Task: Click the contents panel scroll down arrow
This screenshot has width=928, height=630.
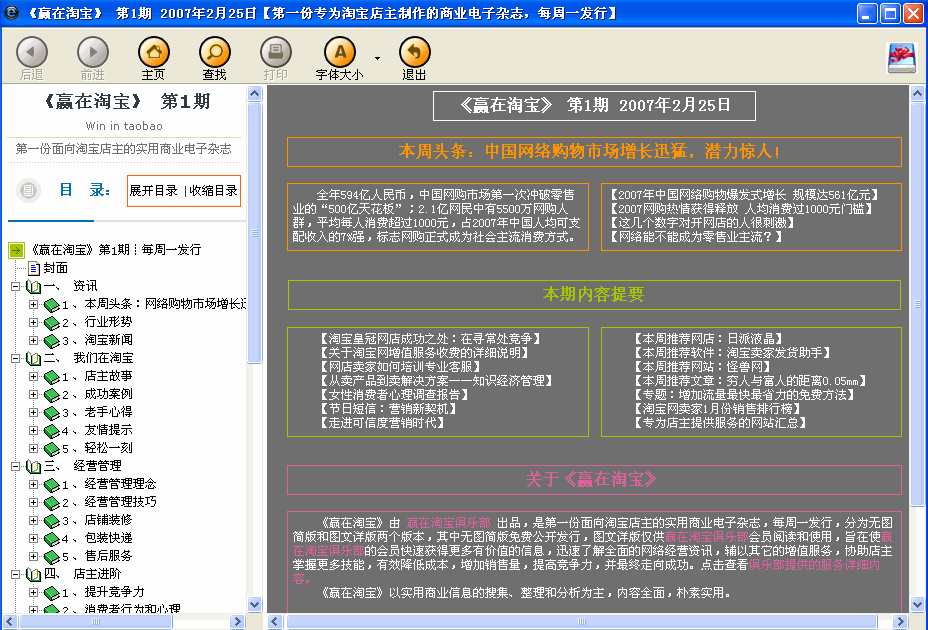Action: click(254, 605)
